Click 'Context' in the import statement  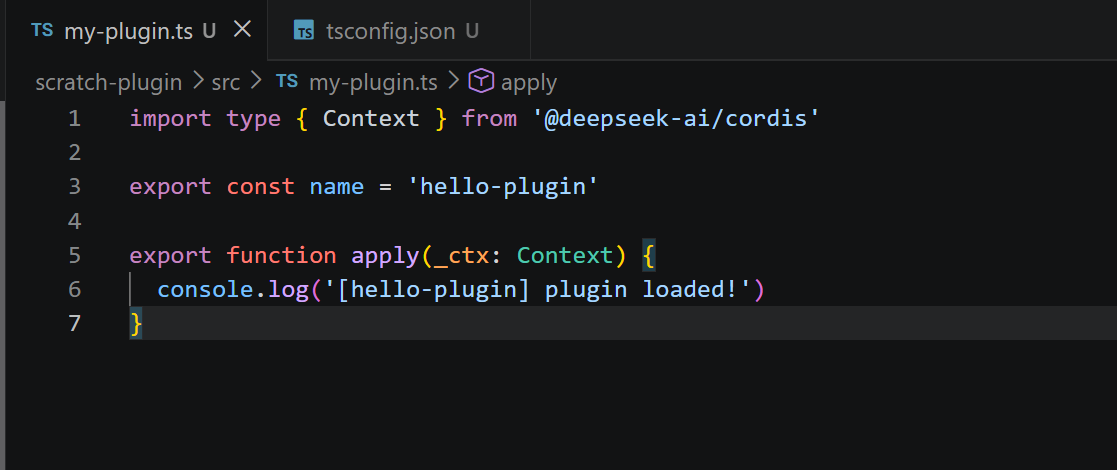pyautogui.click(x=371, y=118)
